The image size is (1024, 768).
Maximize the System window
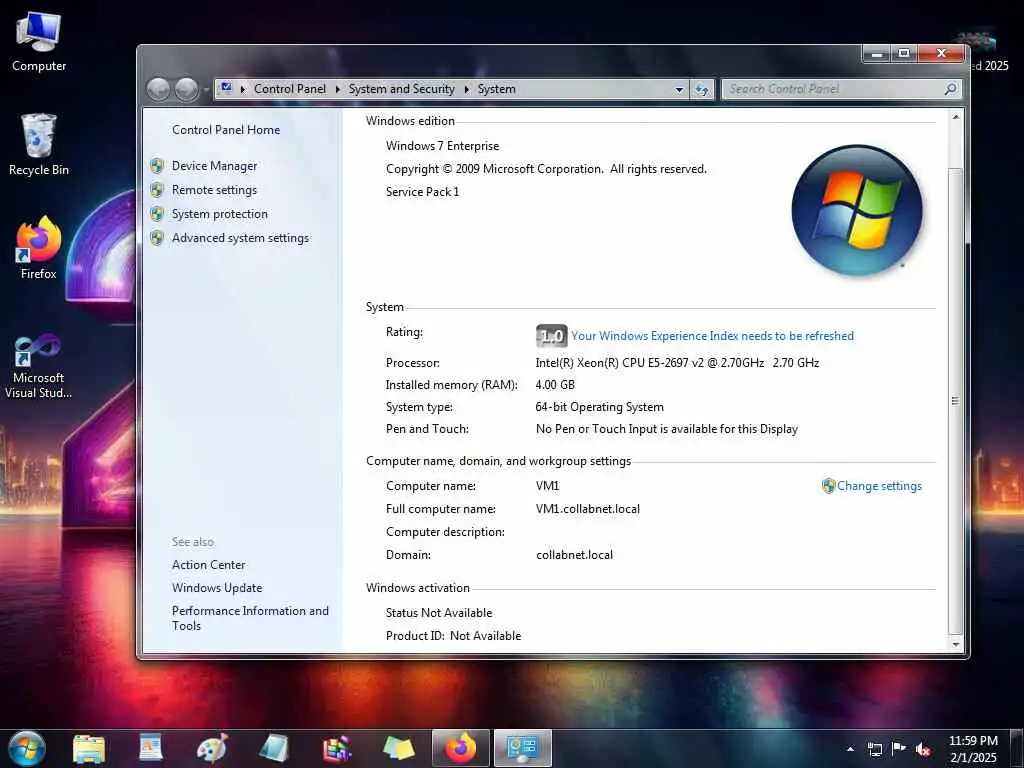tap(904, 54)
